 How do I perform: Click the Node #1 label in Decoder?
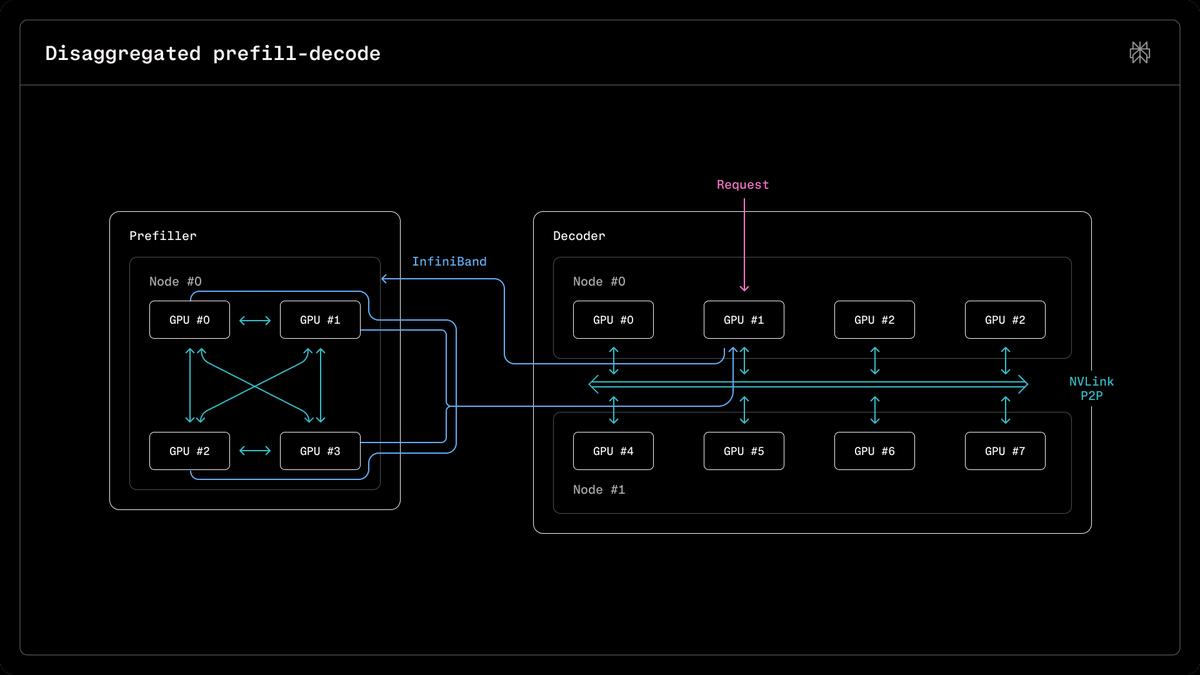click(x=600, y=490)
